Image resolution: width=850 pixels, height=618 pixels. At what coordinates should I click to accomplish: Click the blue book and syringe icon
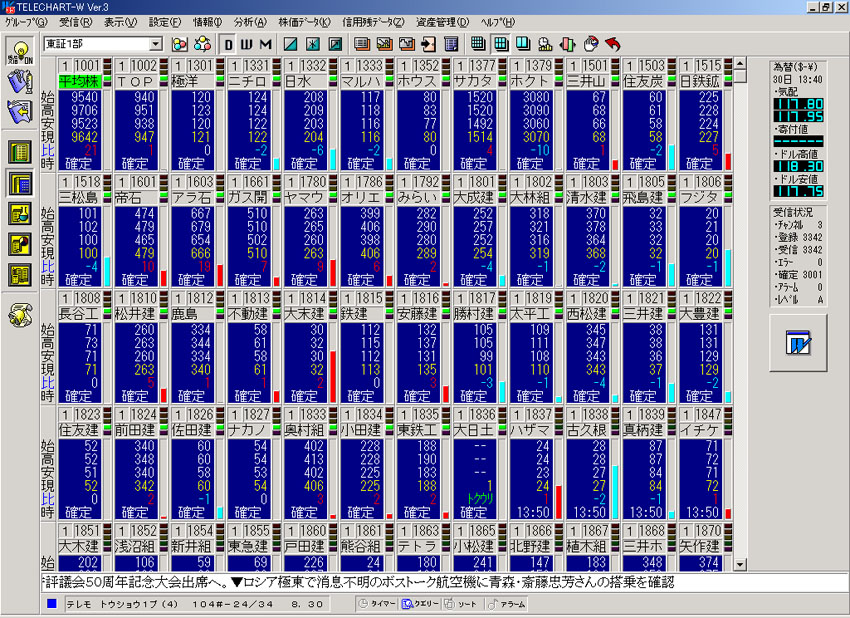click(x=20, y=82)
